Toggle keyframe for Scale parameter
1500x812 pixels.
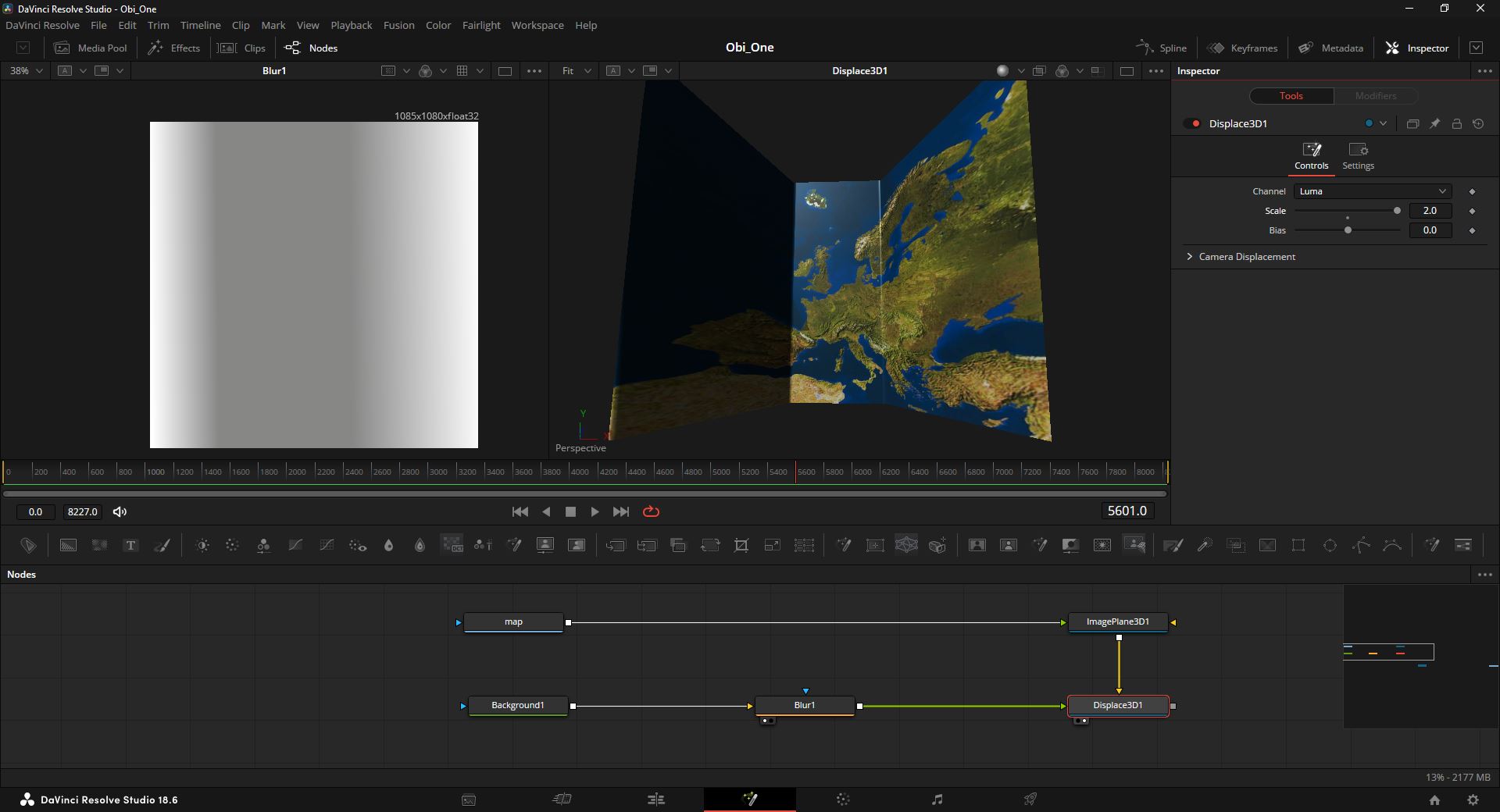[1472, 211]
